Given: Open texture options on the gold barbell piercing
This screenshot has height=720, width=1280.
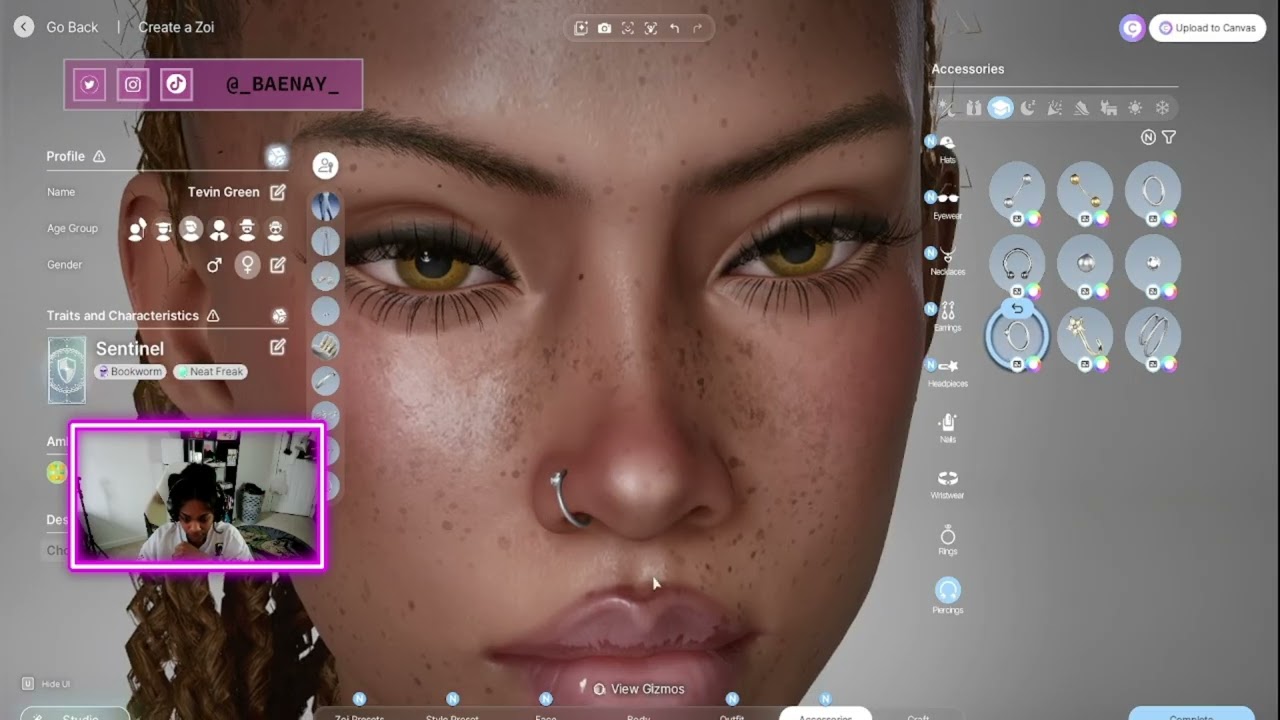Looking at the screenshot, I should 1085,219.
